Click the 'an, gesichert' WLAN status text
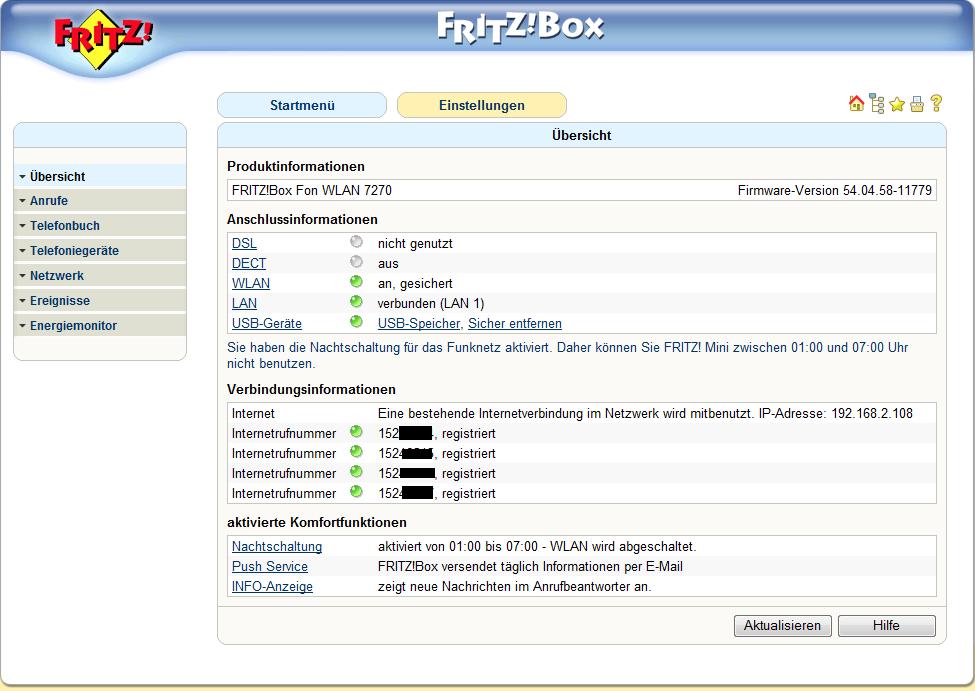 click(x=415, y=284)
